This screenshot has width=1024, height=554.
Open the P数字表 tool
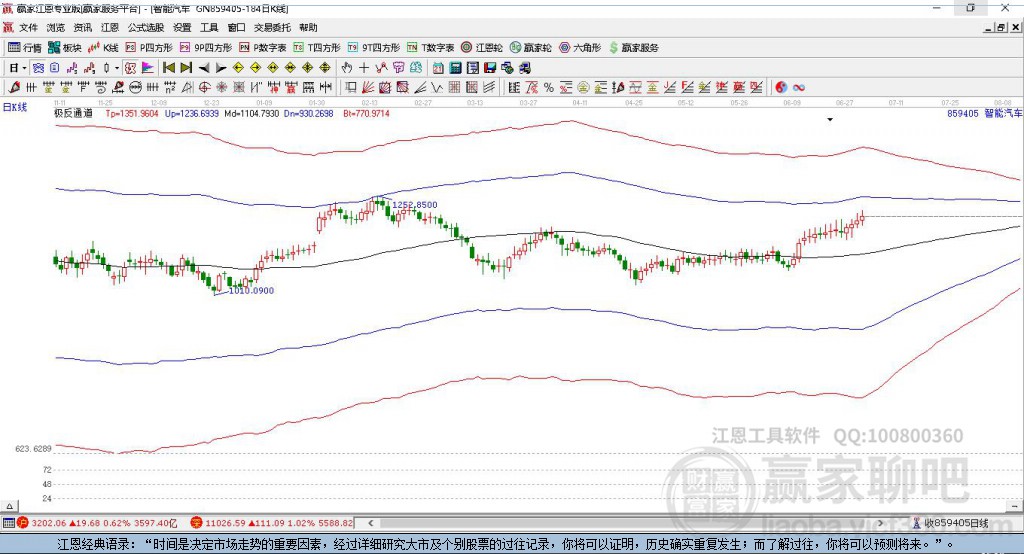point(263,48)
